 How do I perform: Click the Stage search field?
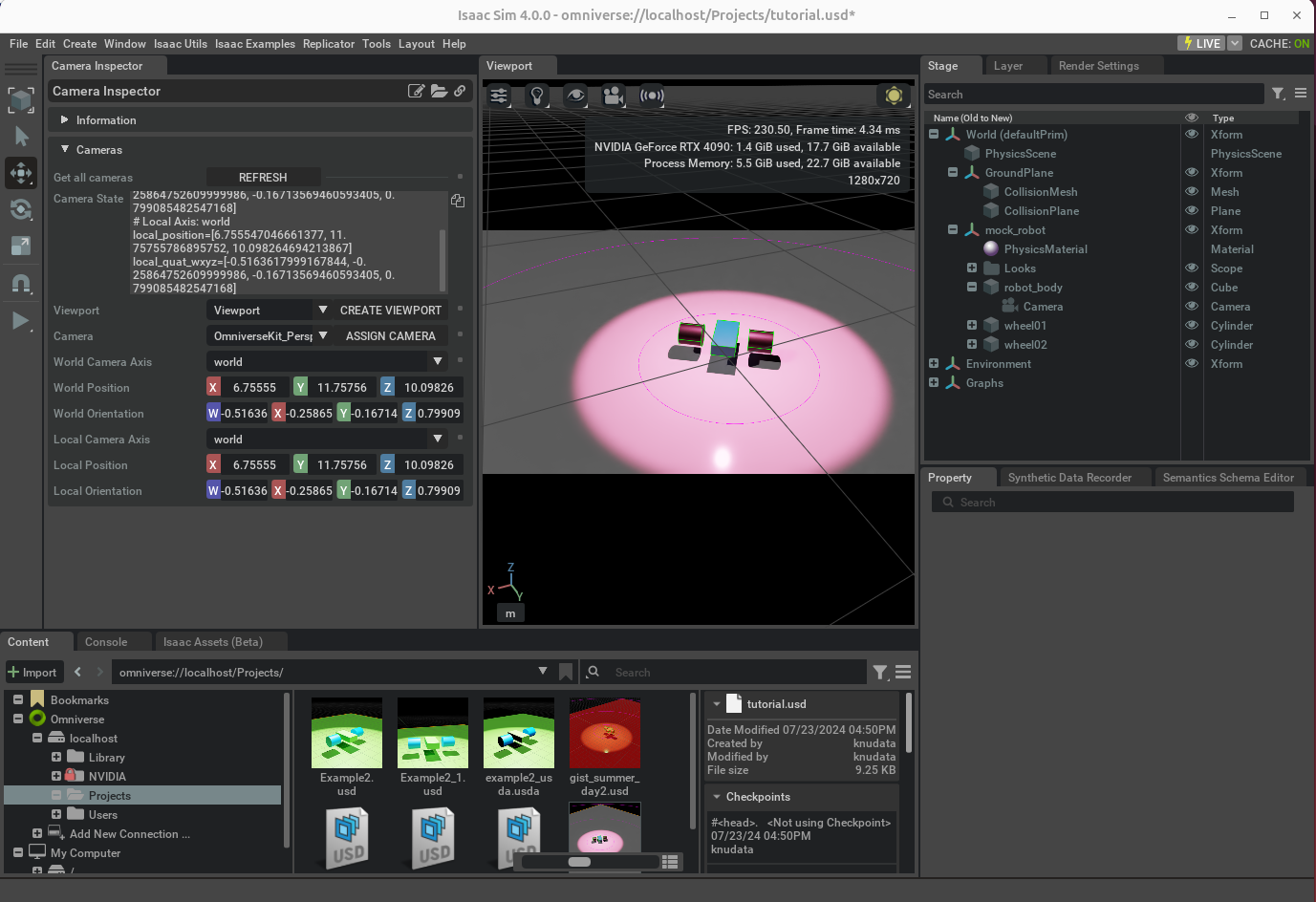1093,94
